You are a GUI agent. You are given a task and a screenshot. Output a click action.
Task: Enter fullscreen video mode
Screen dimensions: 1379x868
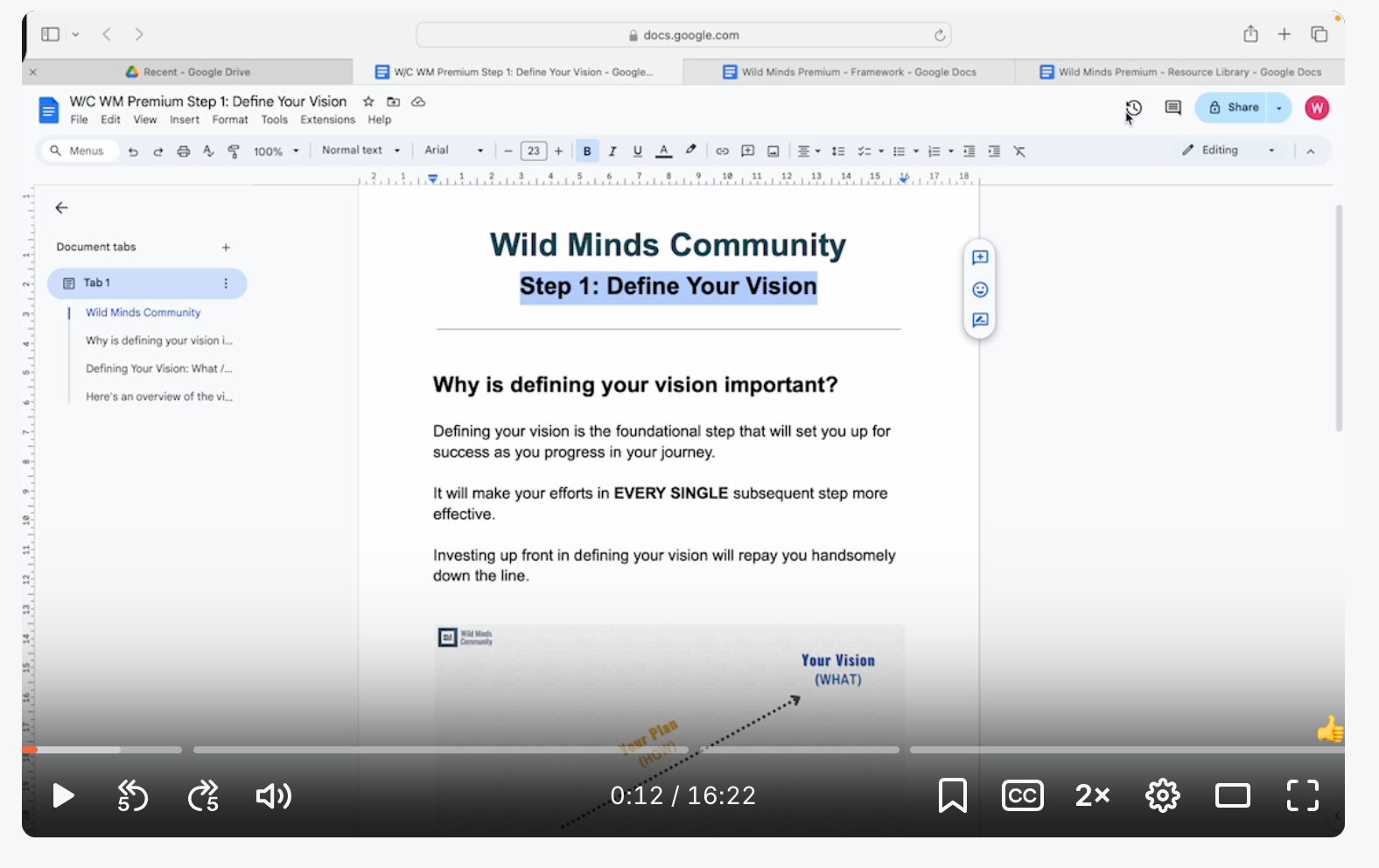(x=1303, y=795)
